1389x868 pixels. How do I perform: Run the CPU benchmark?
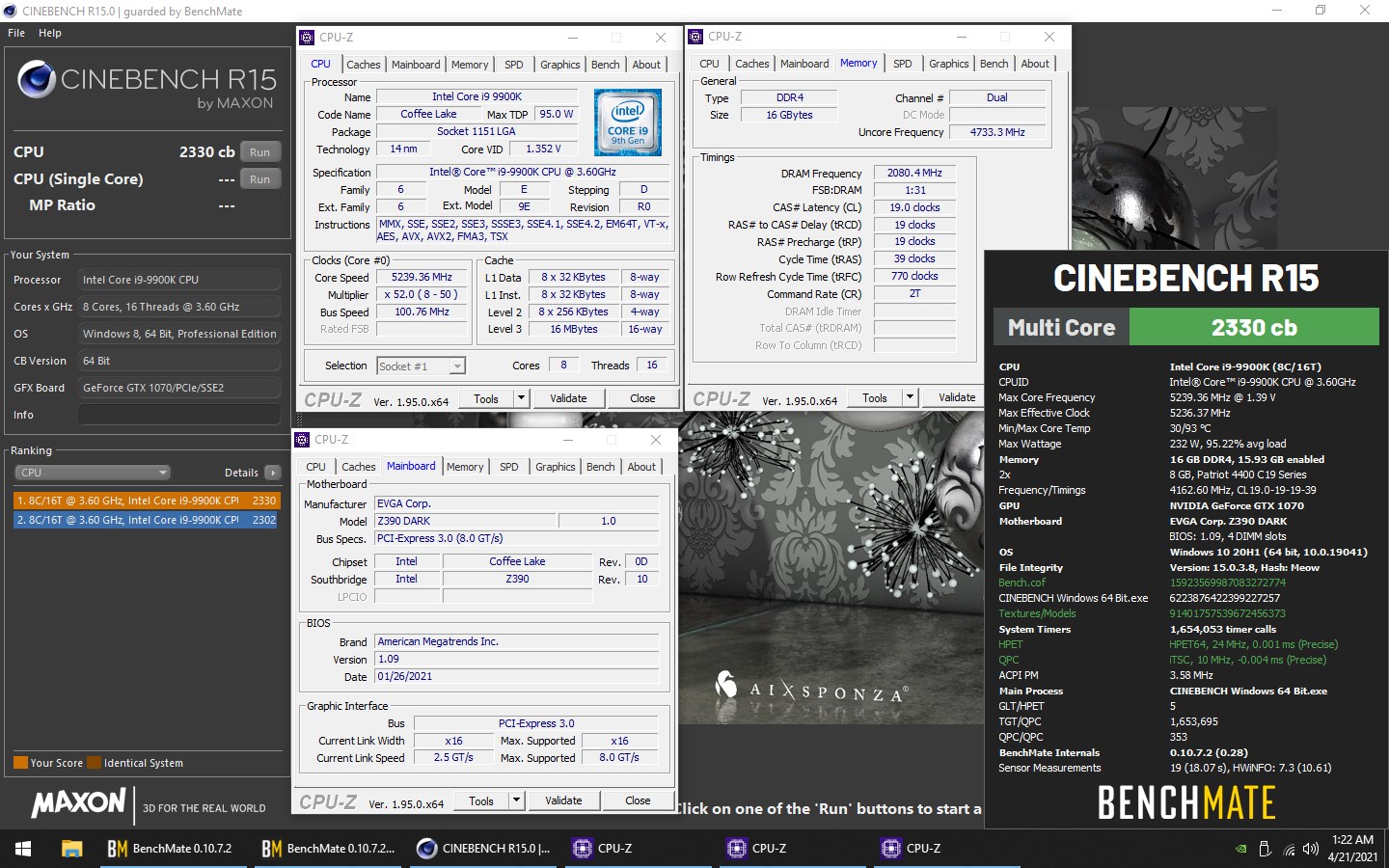260,152
